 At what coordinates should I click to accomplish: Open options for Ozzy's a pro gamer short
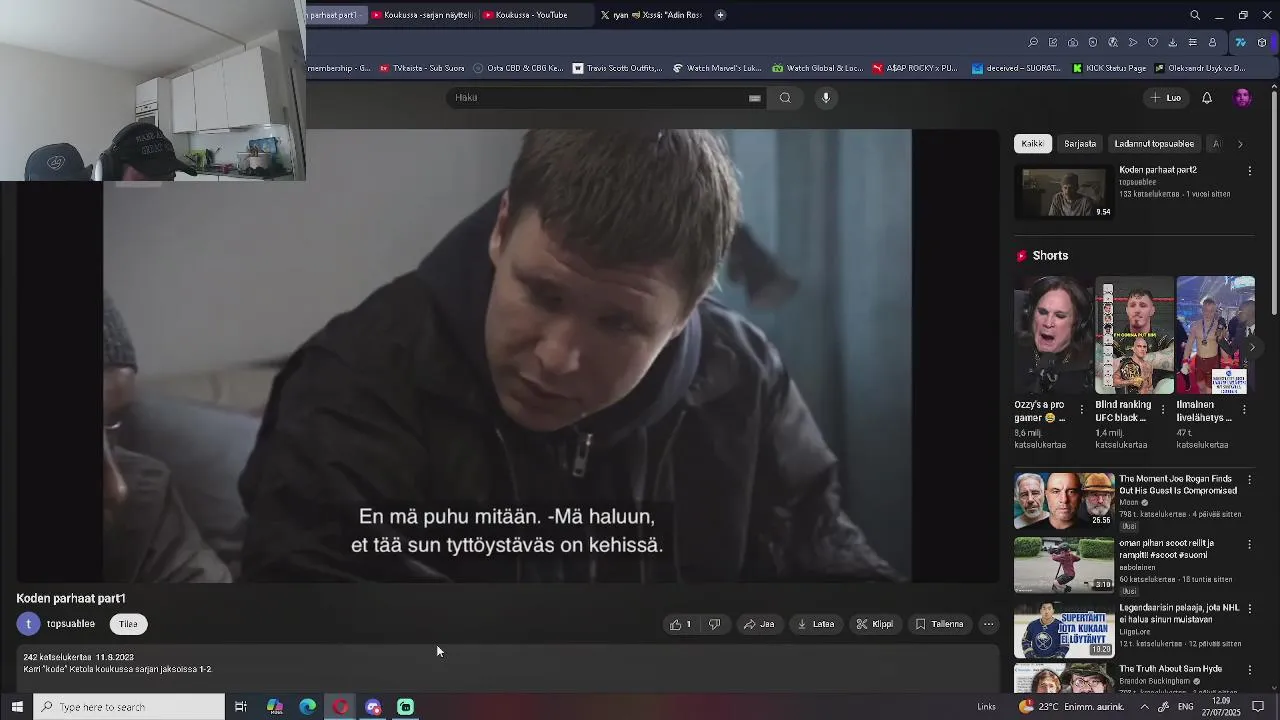point(1081,410)
